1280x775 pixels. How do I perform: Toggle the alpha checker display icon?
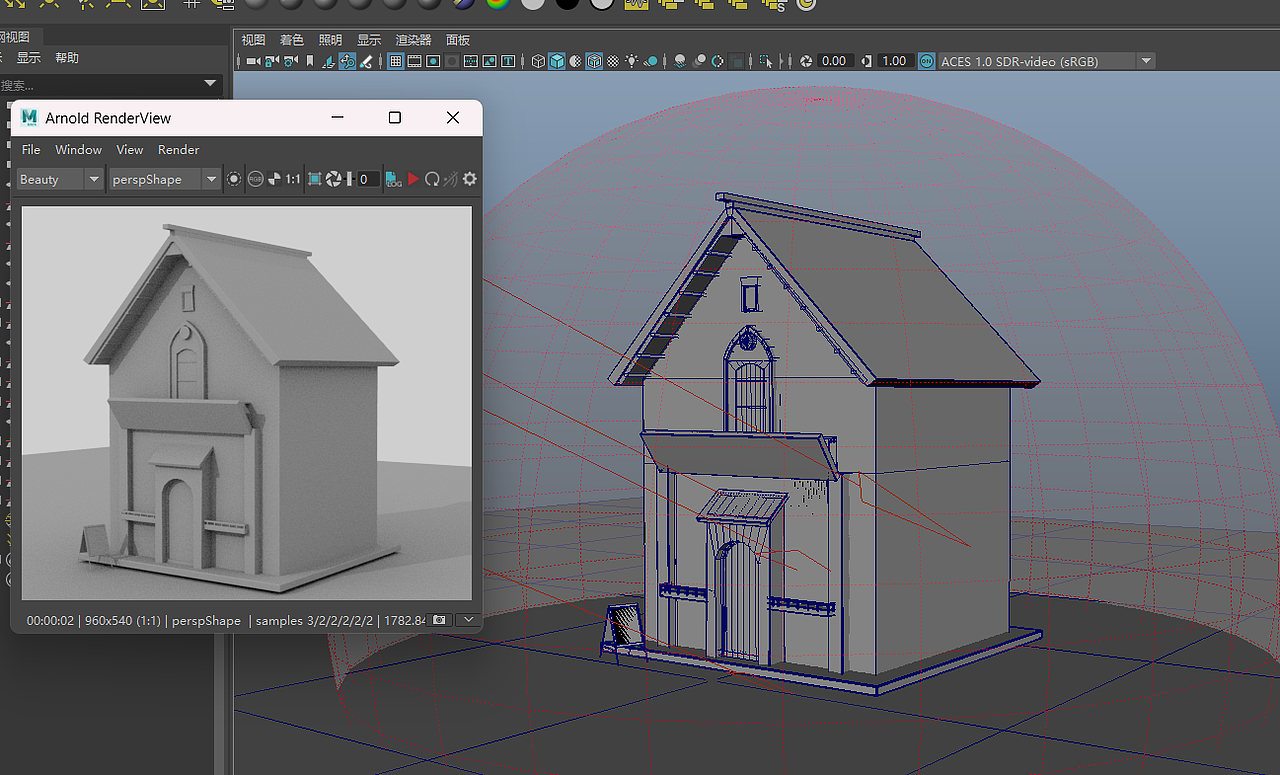[274, 179]
